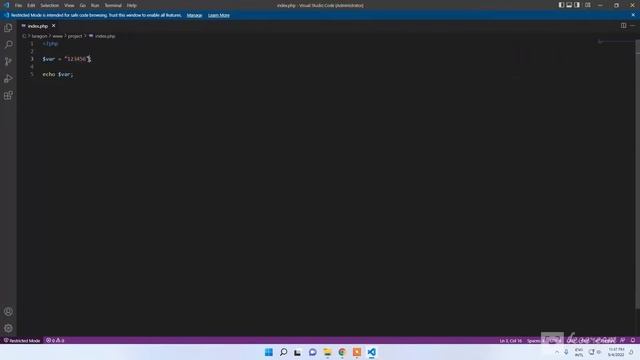640x360 pixels.
Task: Open the View menu
Action: tap(69, 5)
